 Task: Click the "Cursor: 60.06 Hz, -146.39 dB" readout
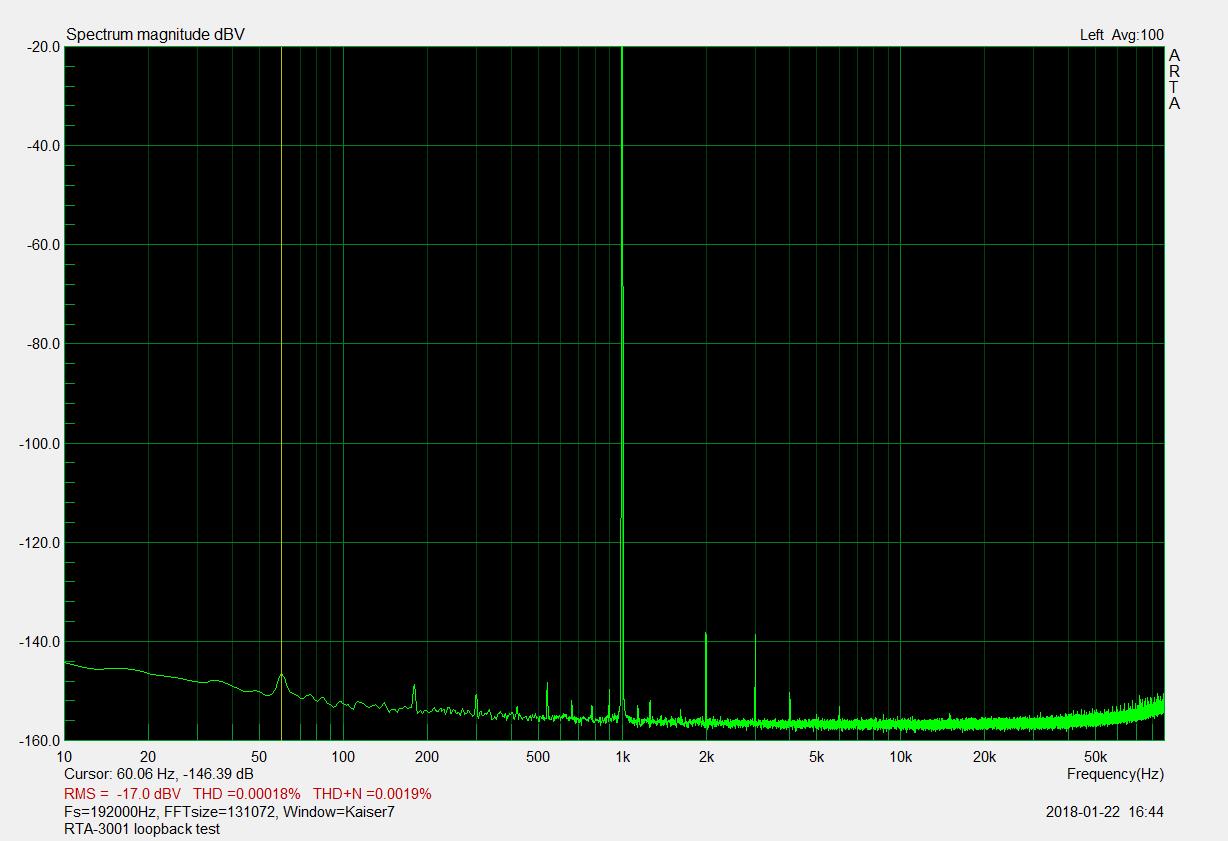pos(158,774)
